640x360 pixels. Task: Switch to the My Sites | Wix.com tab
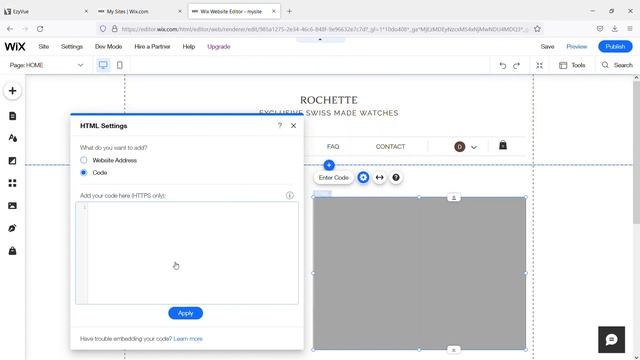(x=140, y=11)
